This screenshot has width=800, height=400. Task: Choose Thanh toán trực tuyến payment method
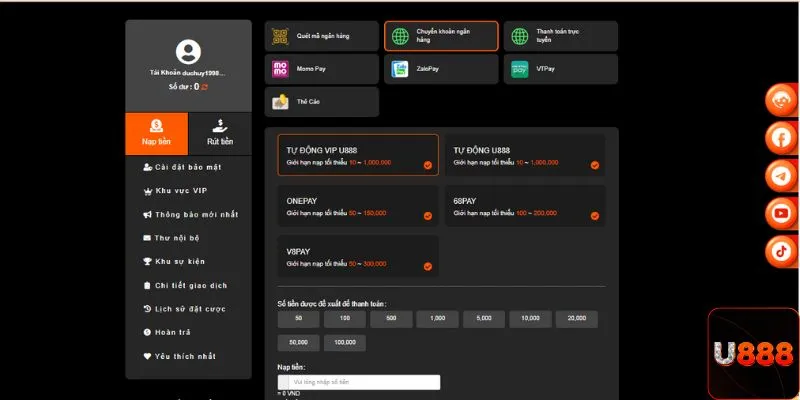click(561, 36)
